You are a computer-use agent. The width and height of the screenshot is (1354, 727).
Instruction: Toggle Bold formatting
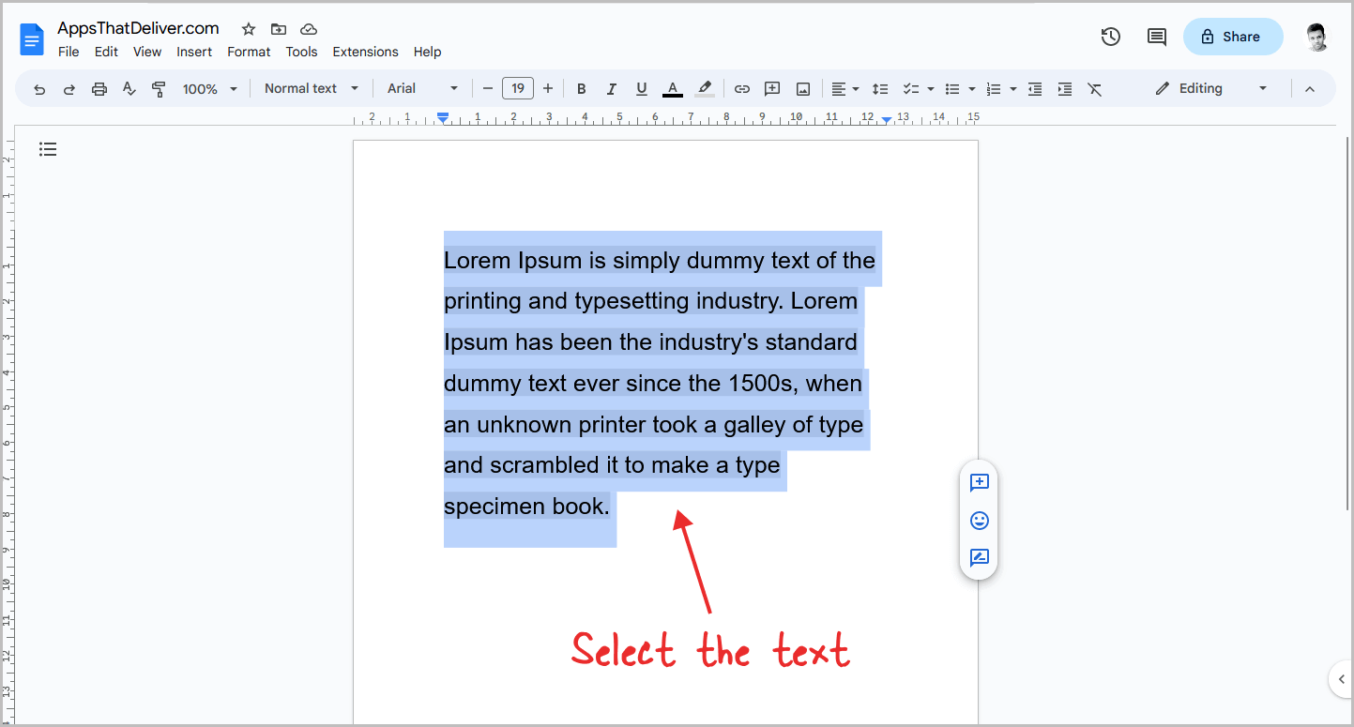pos(581,89)
